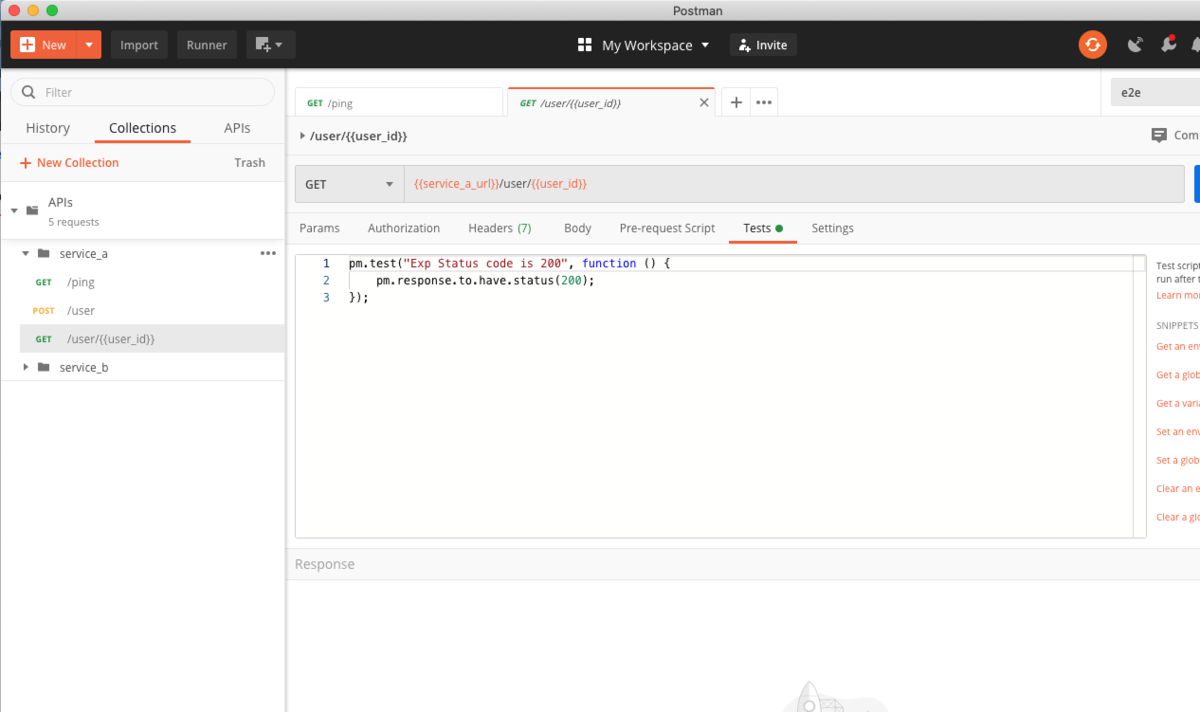Open the request Settings tab
The height and width of the screenshot is (712, 1200).
(832, 228)
